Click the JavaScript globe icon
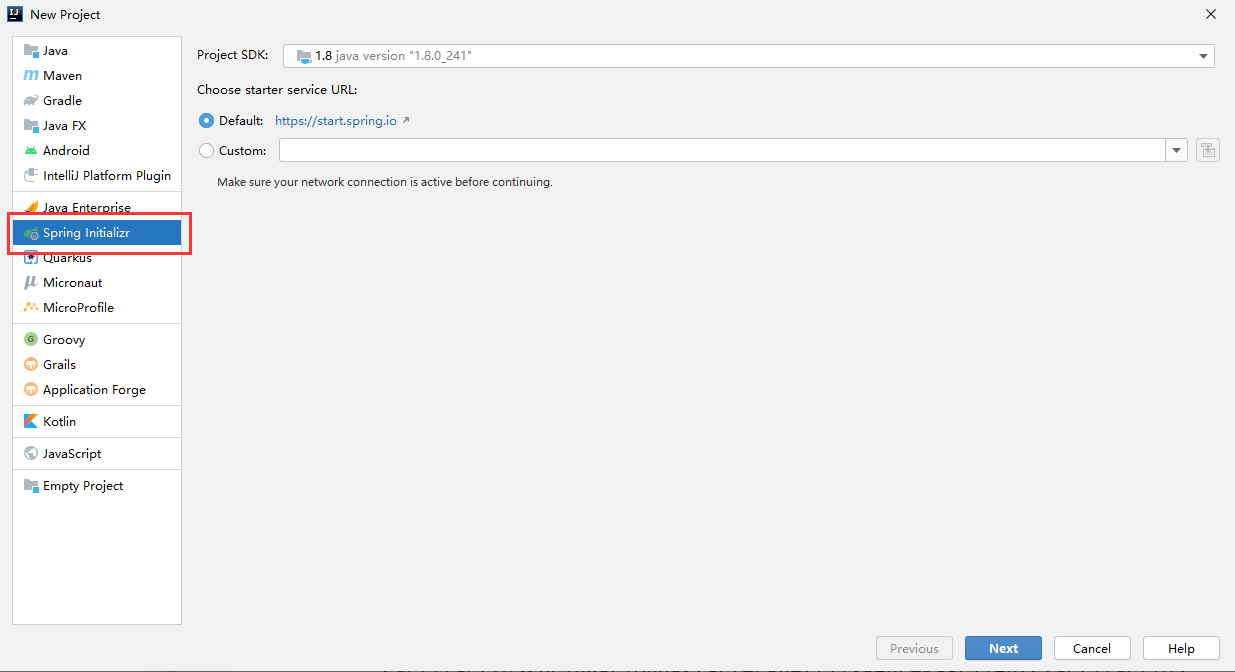 (x=30, y=453)
